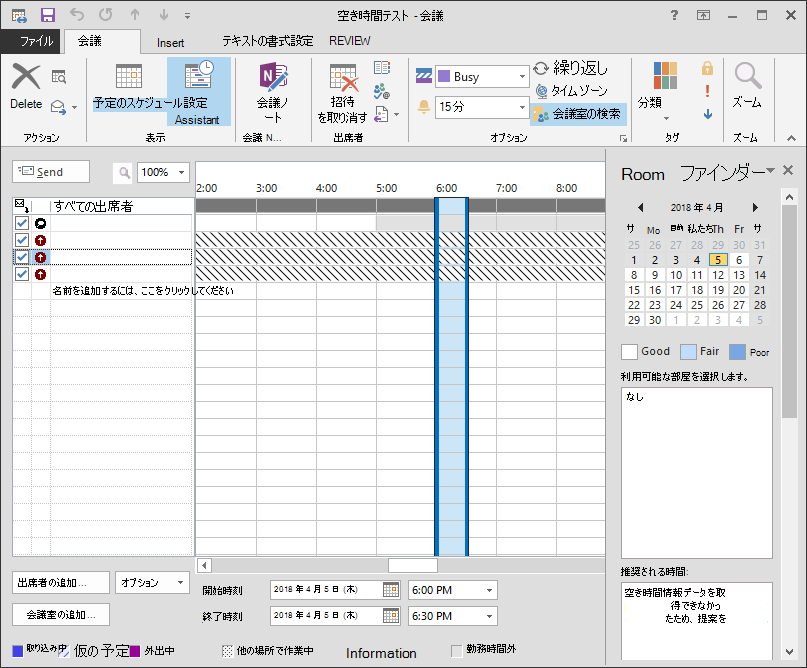Select April 12 in the mini calendar

(718, 275)
